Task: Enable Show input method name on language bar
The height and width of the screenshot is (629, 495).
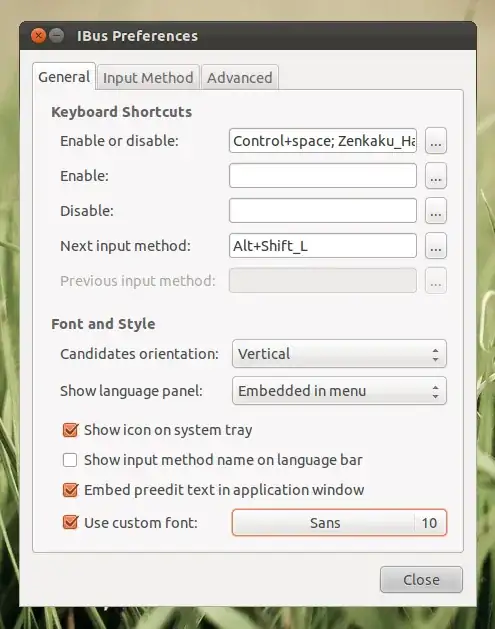Action: tap(70, 460)
